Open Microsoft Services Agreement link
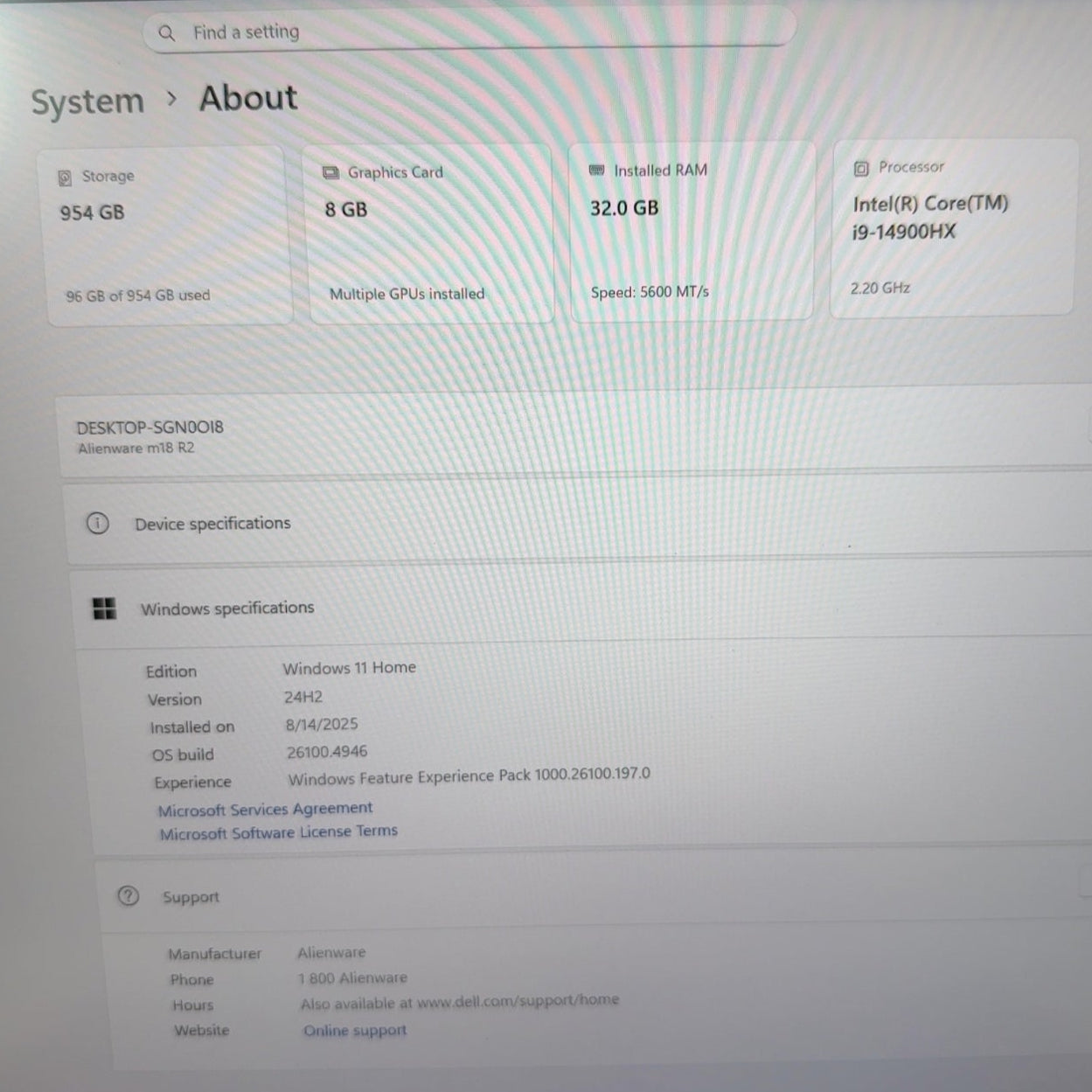The image size is (1092, 1092). (x=265, y=809)
